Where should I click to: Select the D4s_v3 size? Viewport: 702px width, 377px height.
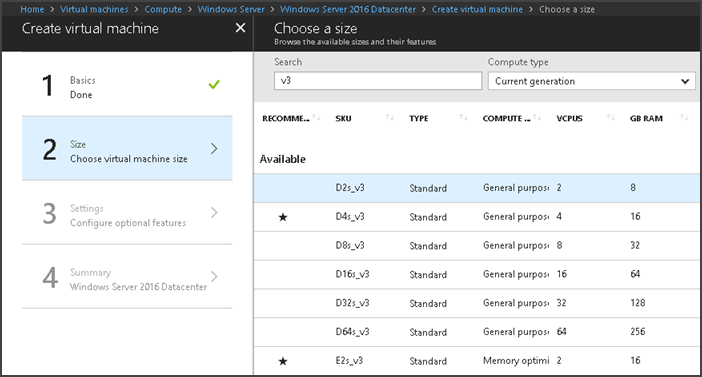pos(478,217)
